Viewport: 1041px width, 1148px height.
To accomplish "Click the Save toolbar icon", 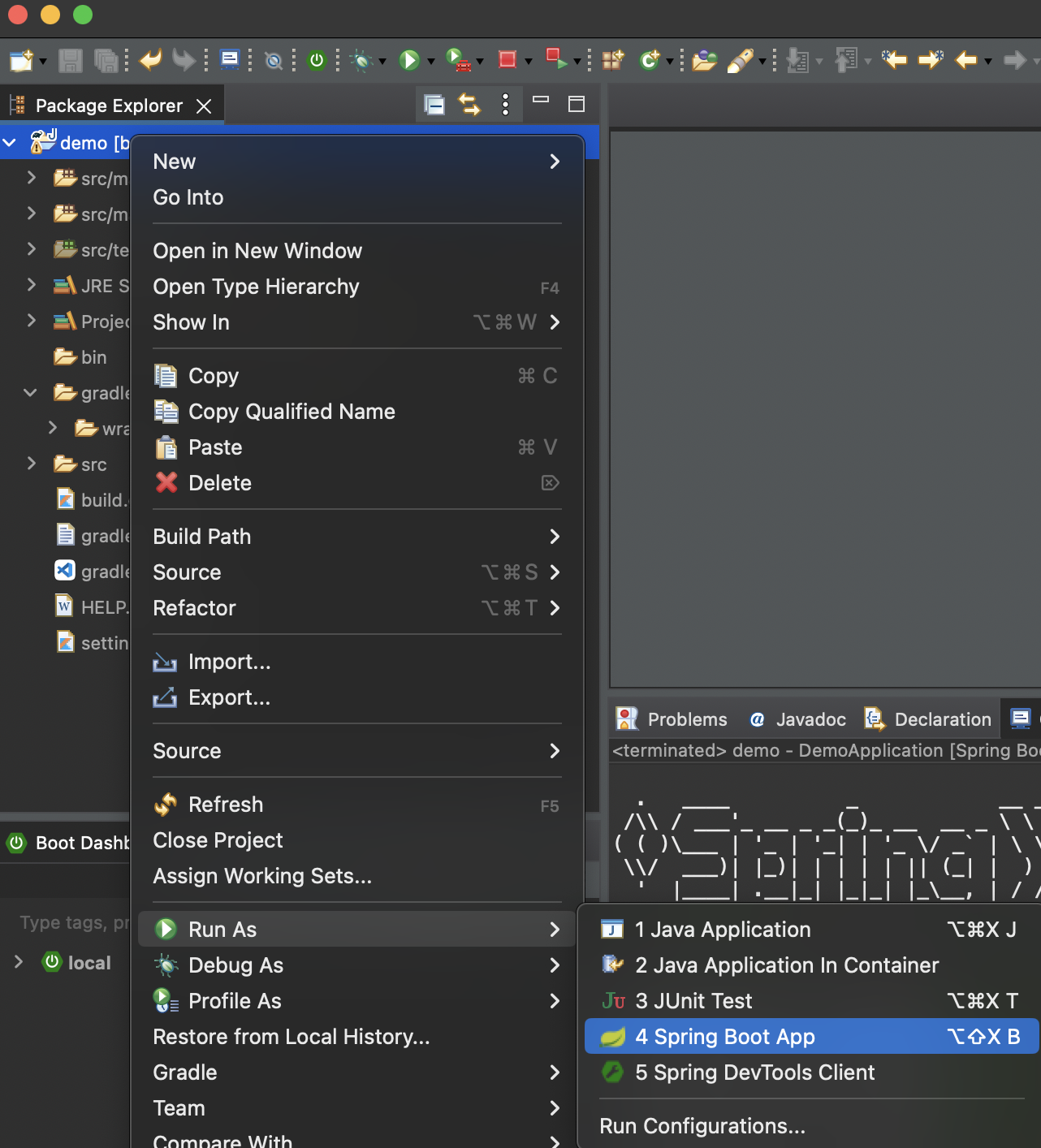I will pos(71,60).
